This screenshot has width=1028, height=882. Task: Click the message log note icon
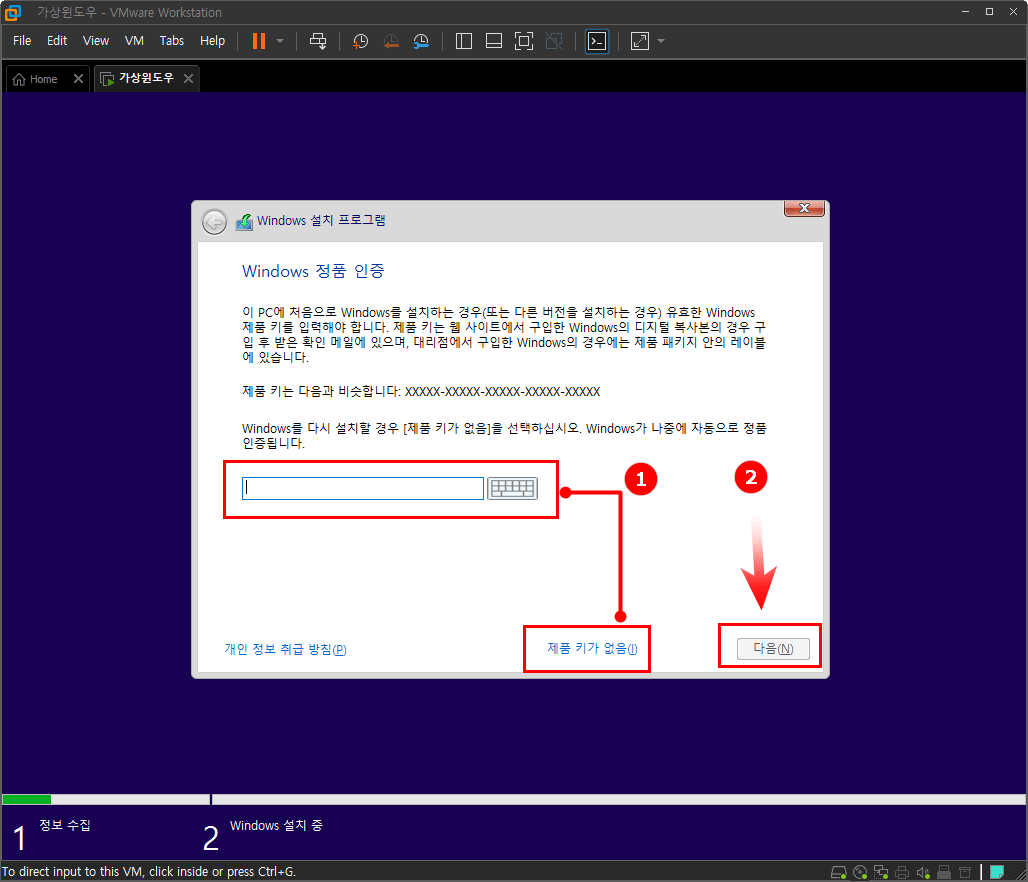(997, 872)
